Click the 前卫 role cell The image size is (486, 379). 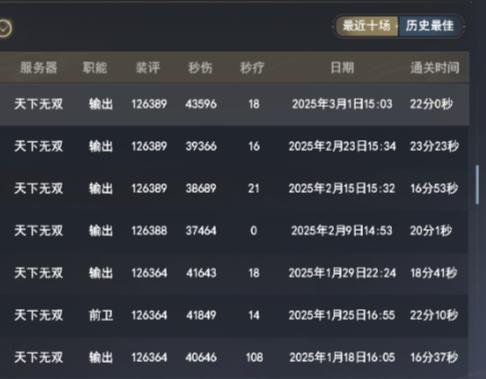coord(101,315)
